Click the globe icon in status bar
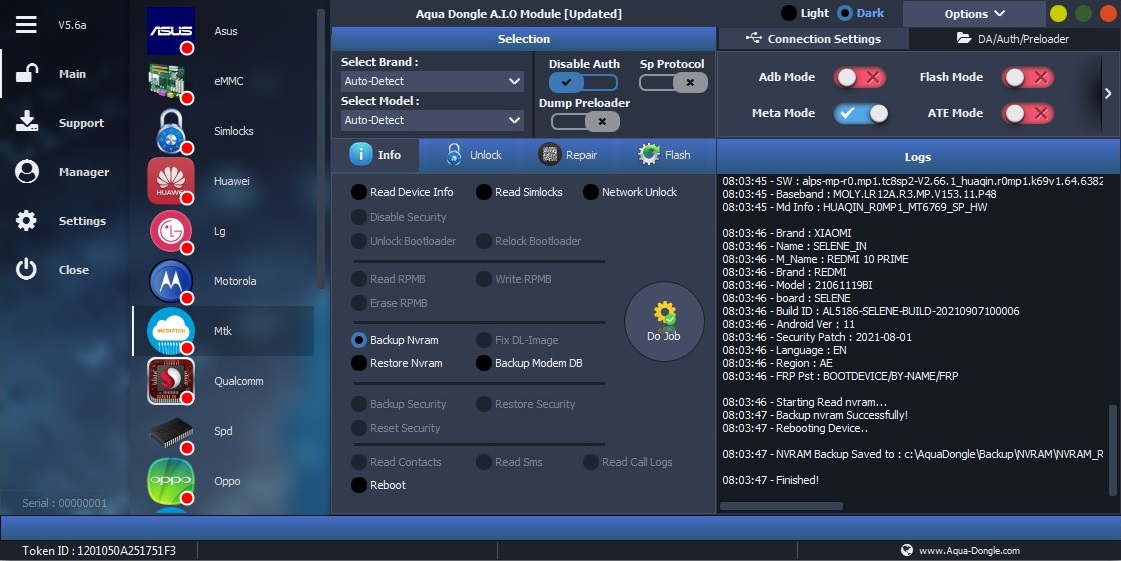 pos(907,550)
